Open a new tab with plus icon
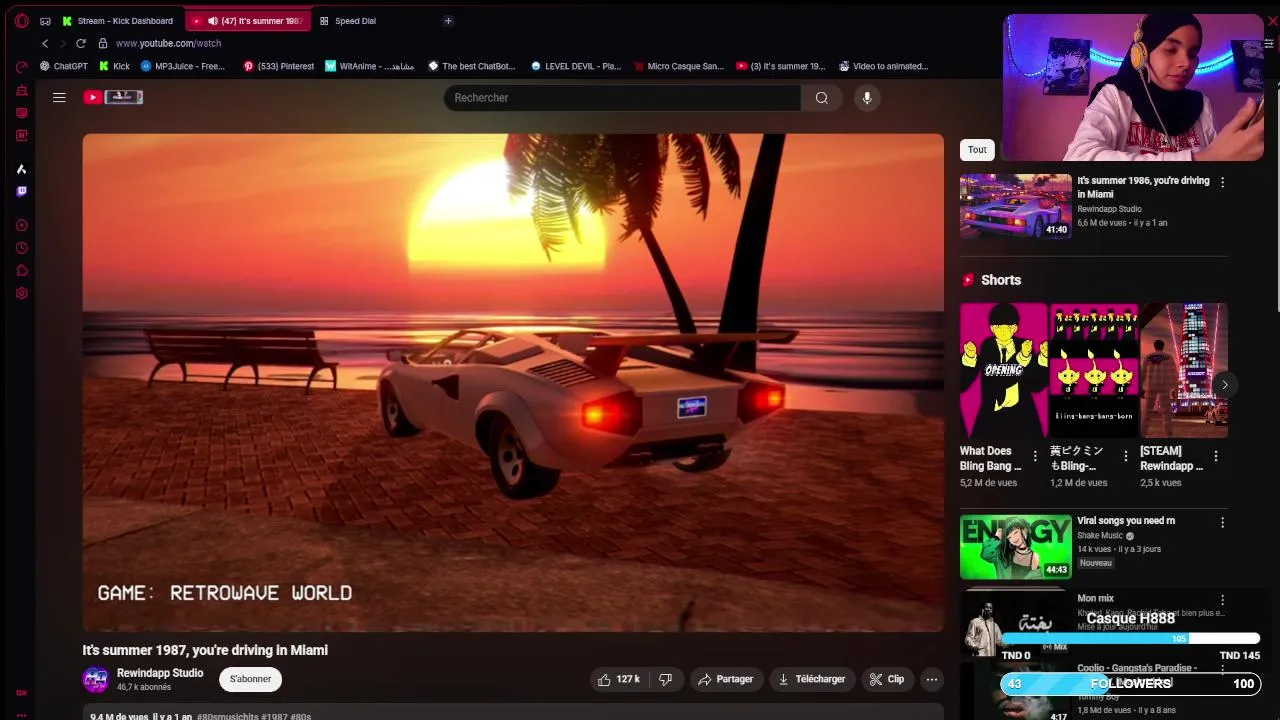Screen dimensions: 1280x720 (448, 21)
